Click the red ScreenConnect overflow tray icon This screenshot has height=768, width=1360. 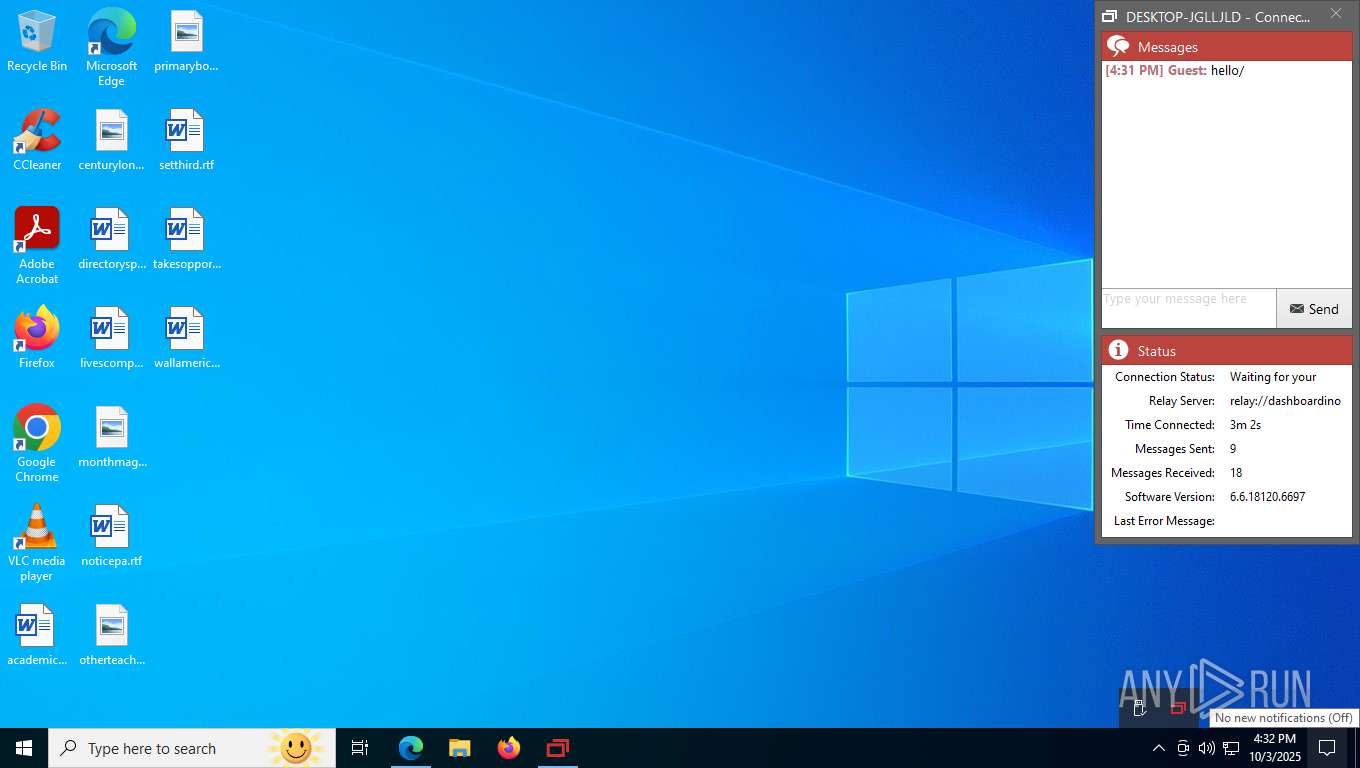1178,709
